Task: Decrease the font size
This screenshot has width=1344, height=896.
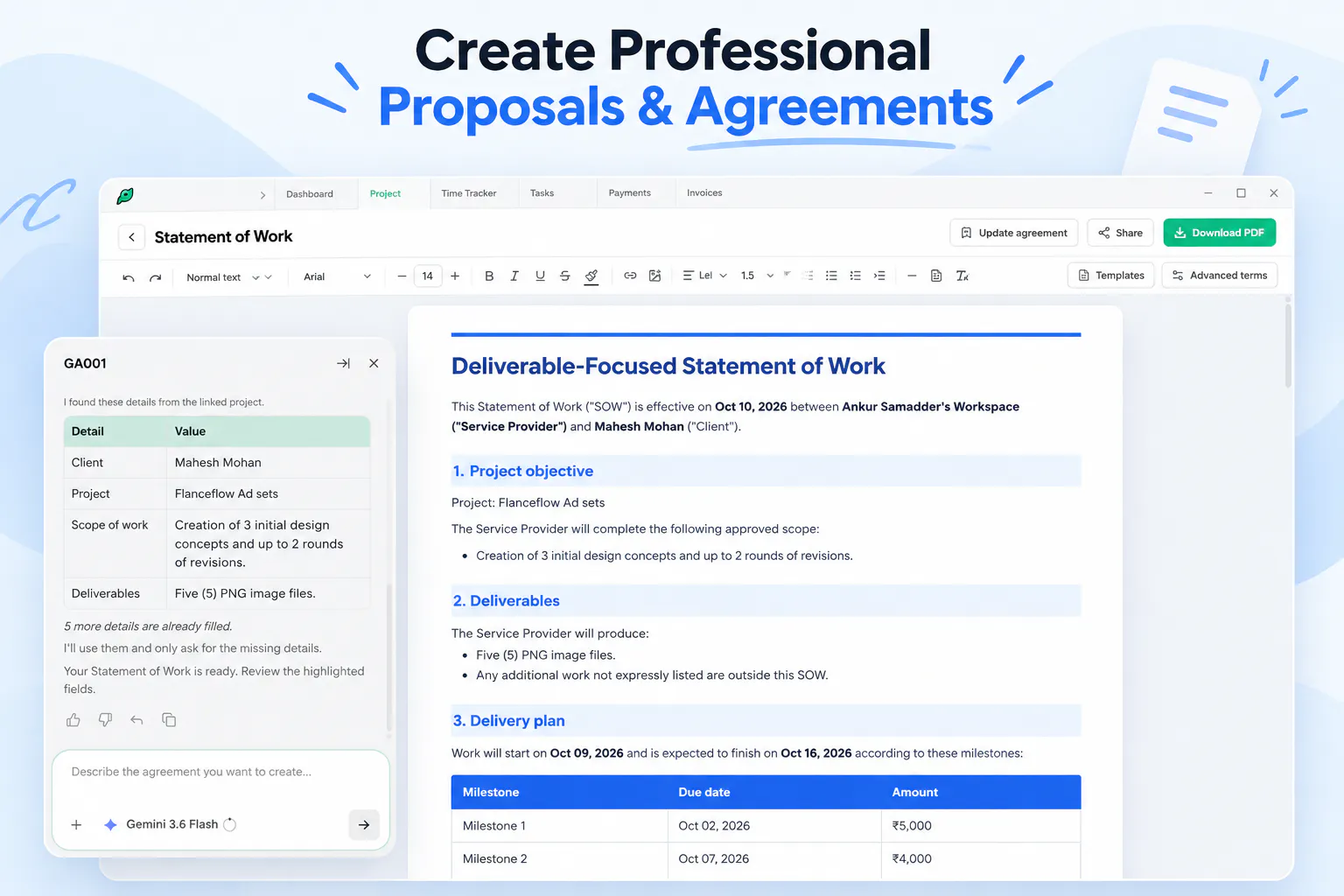Action: click(402, 276)
